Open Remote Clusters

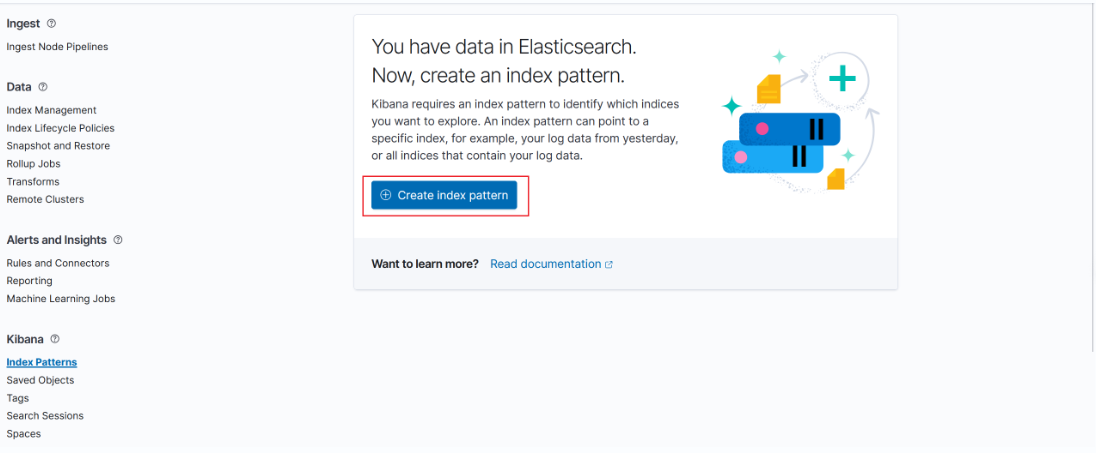[x=45, y=199]
